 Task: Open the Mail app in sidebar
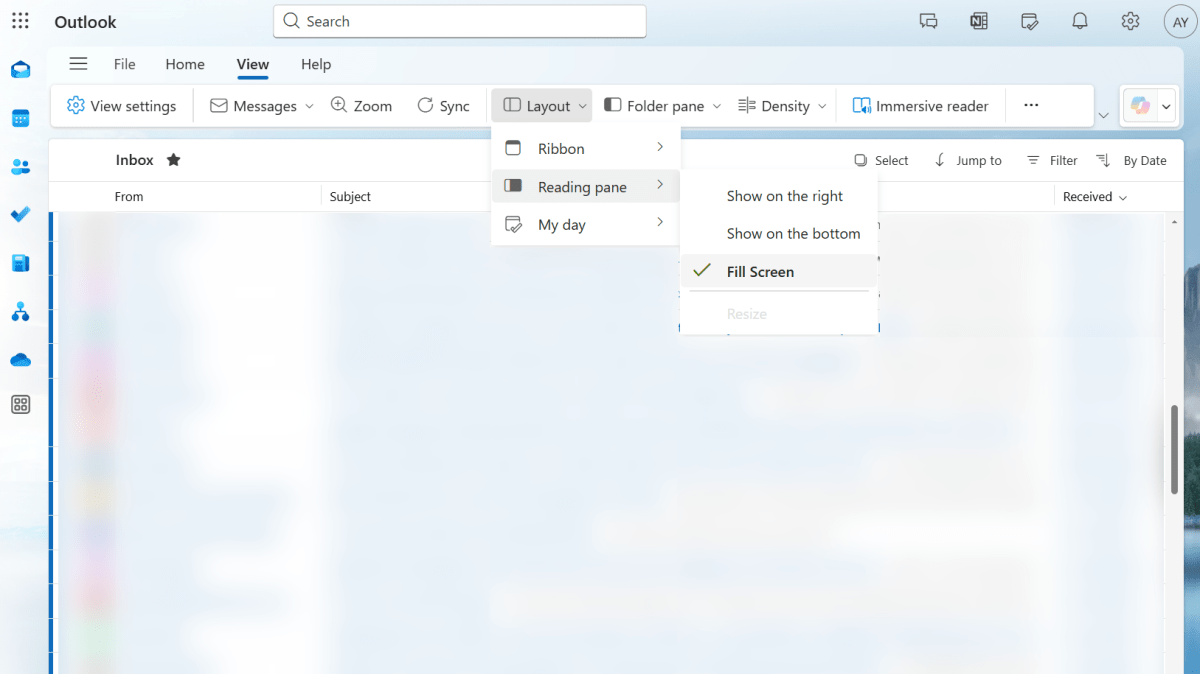point(20,70)
